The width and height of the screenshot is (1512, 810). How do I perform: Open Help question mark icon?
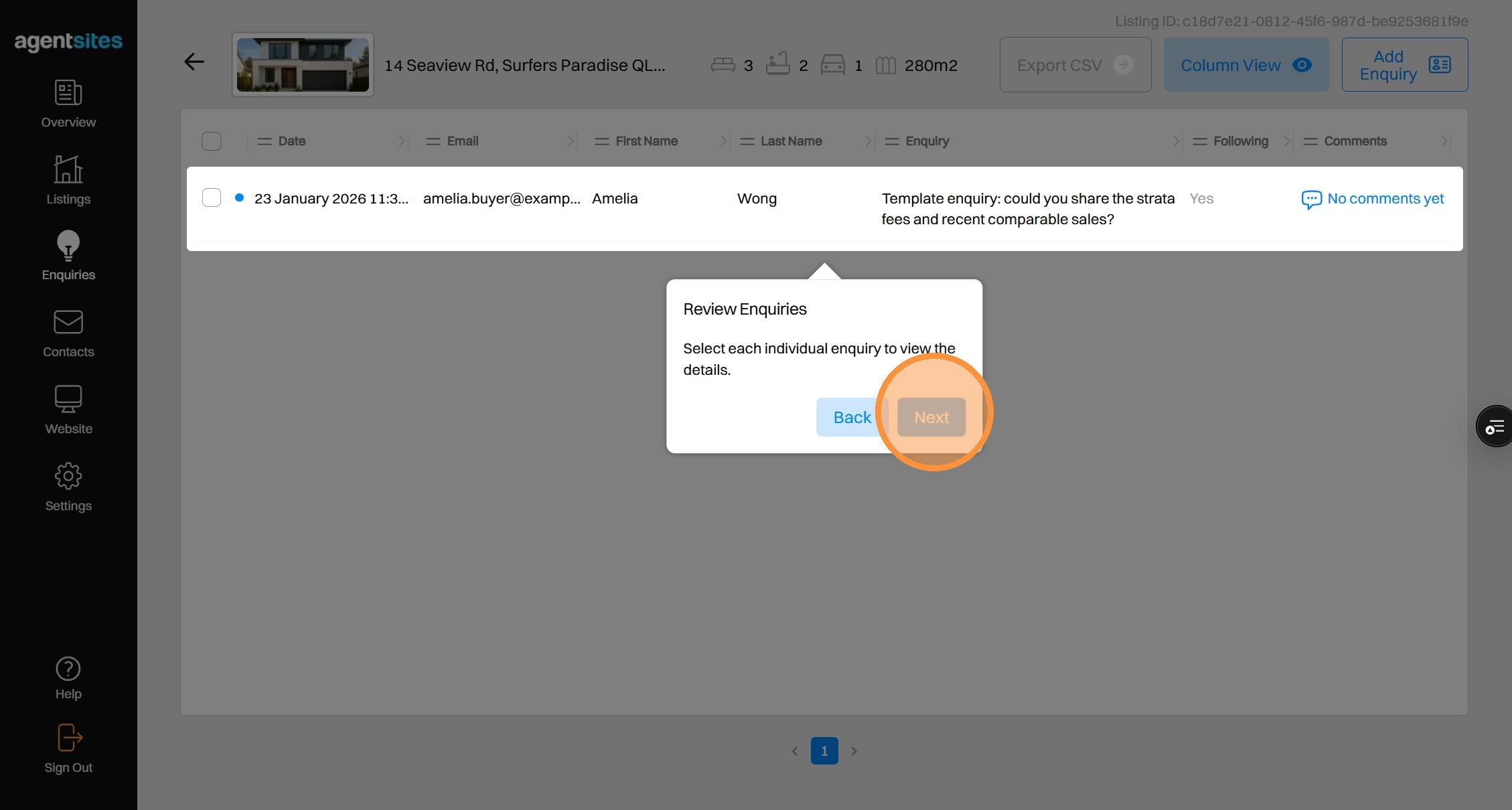(68, 669)
